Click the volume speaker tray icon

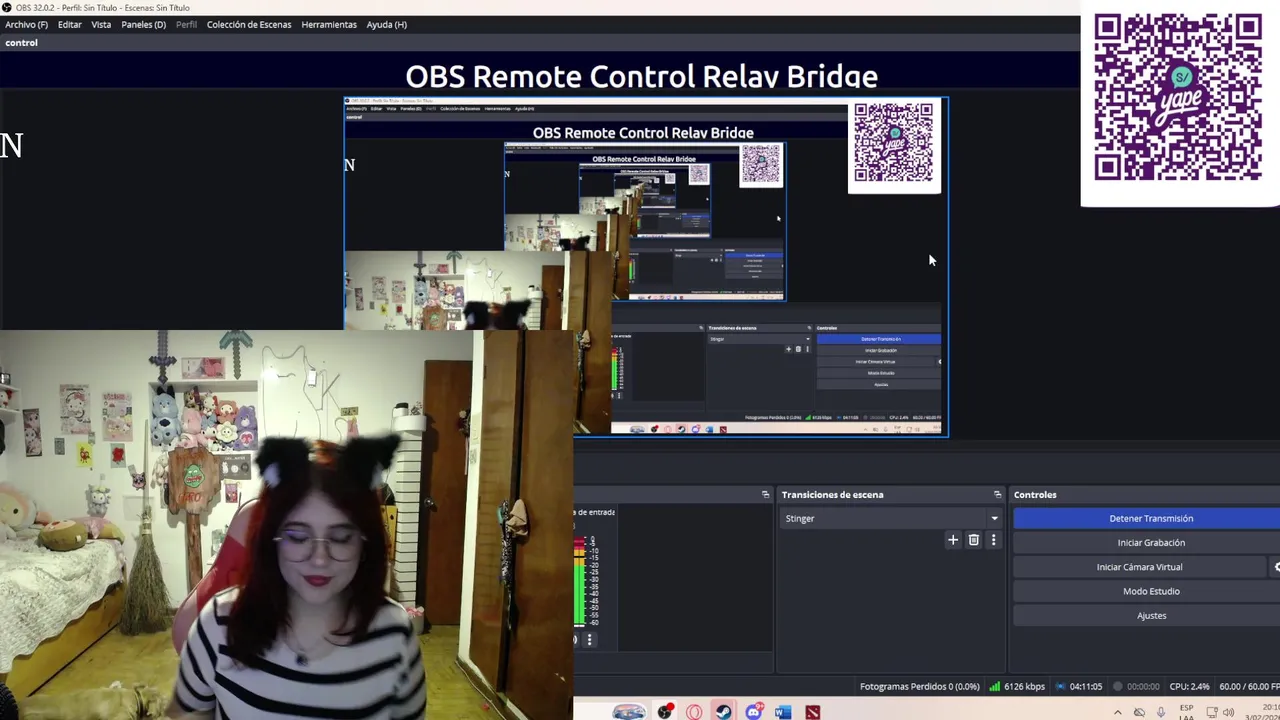(x=1229, y=712)
